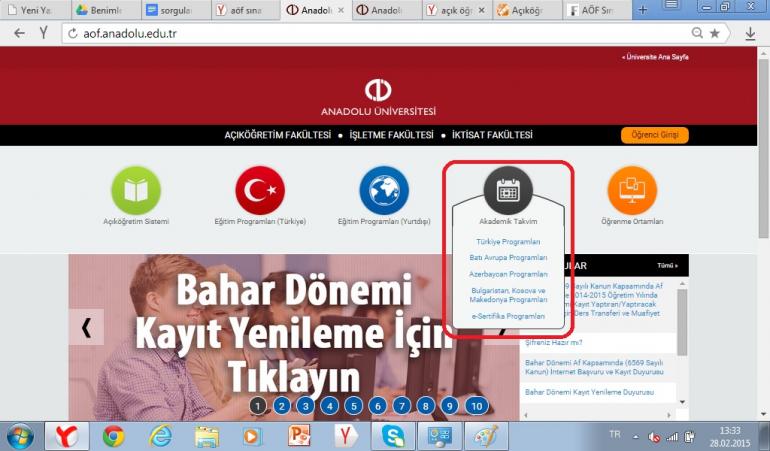Bookmark page with the star icon

pos(715,33)
